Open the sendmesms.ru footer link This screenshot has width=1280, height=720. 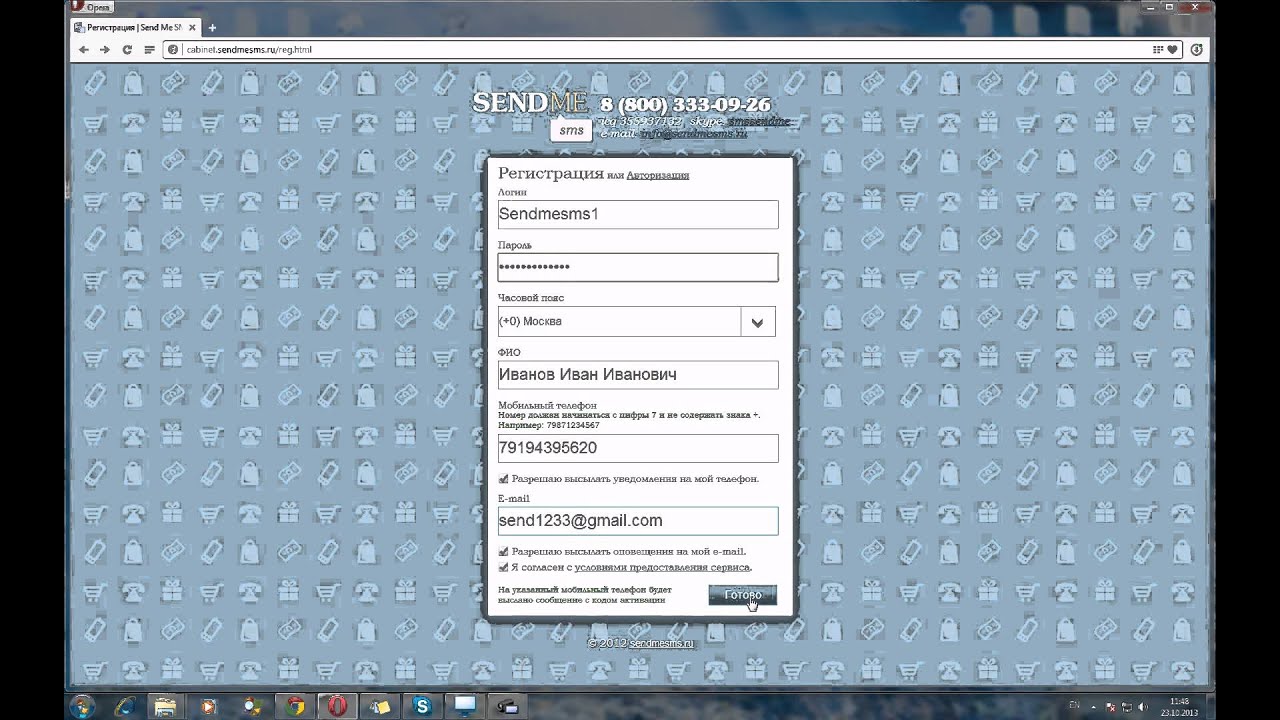click(x=662, y=643)
